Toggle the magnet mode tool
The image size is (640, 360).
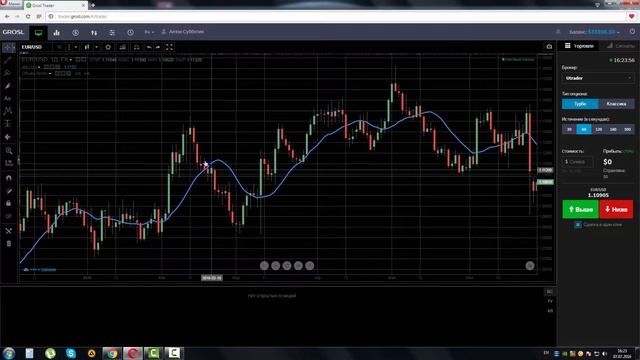[9, 178]
